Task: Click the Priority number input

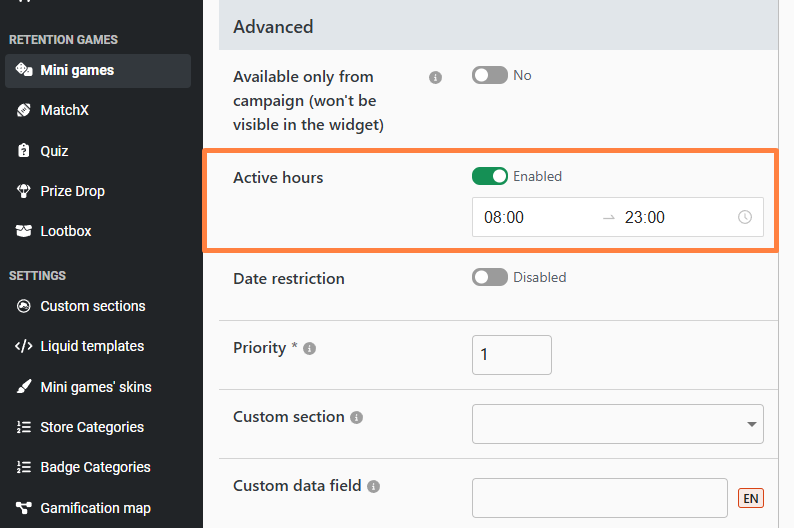Action: pyautogui.click(x=511, y=355)
